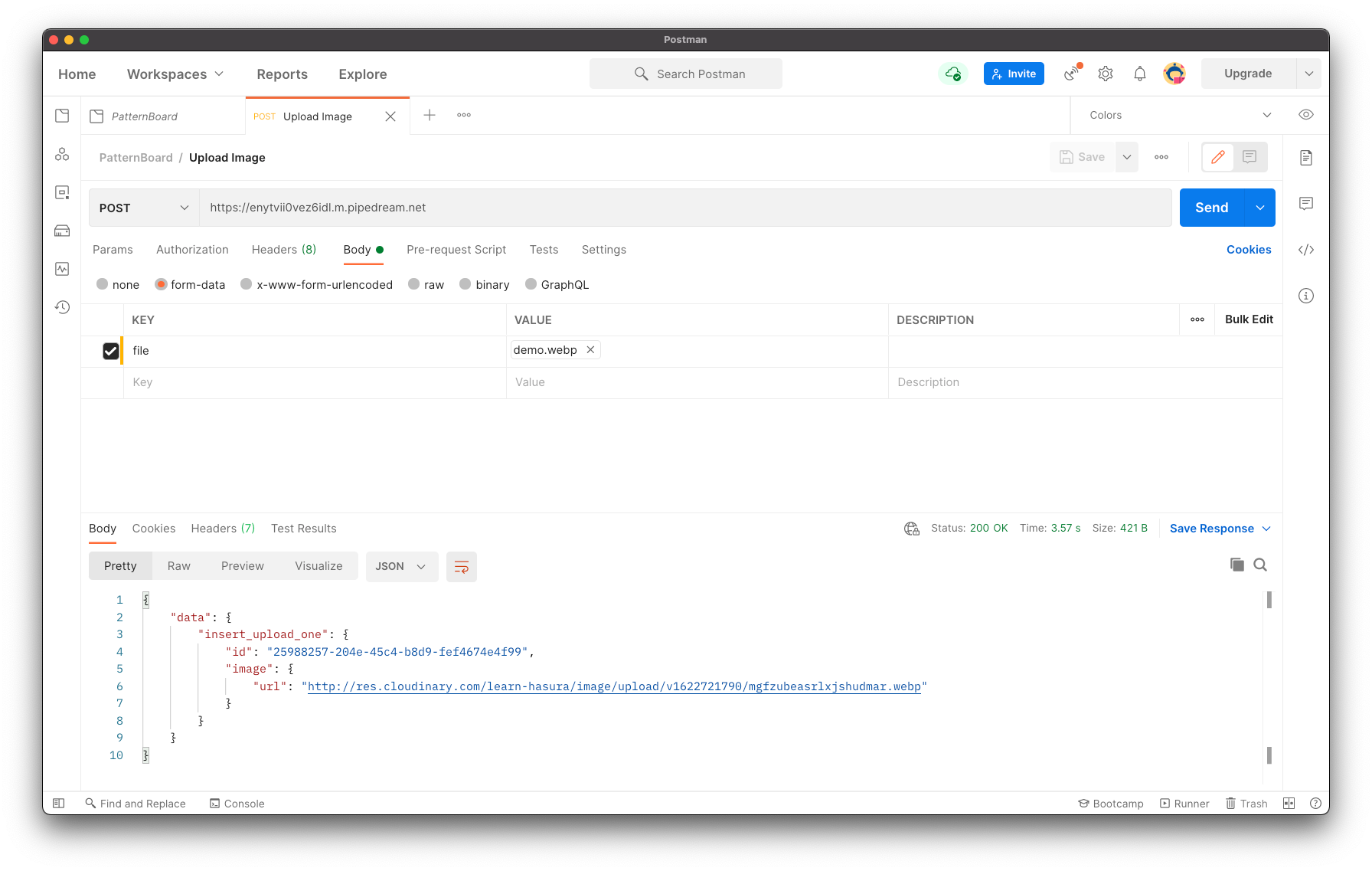
Task: Search the response with magnifier icon
Action: 1260,565
